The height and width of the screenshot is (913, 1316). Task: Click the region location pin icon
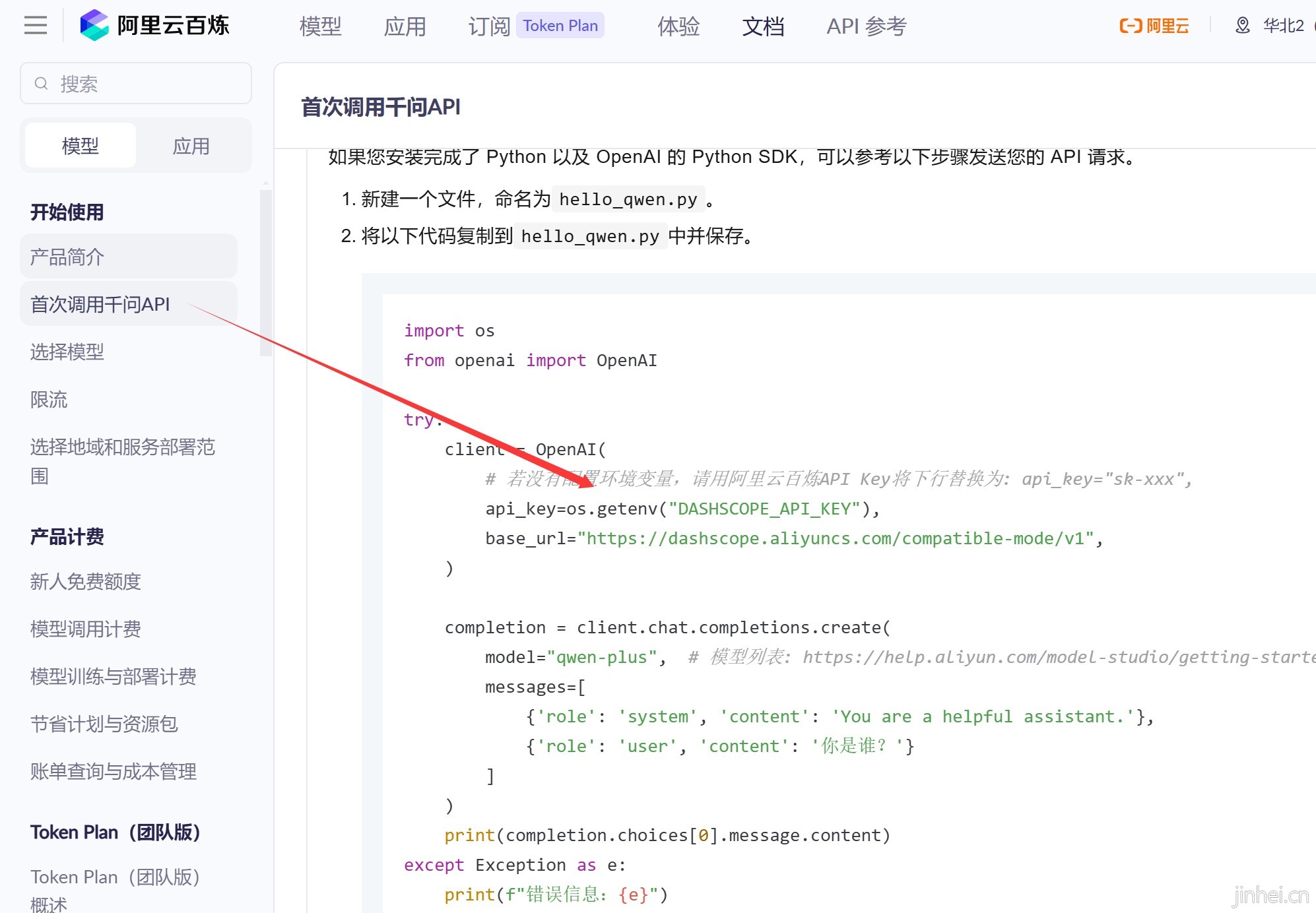(x=1243, y=26)
